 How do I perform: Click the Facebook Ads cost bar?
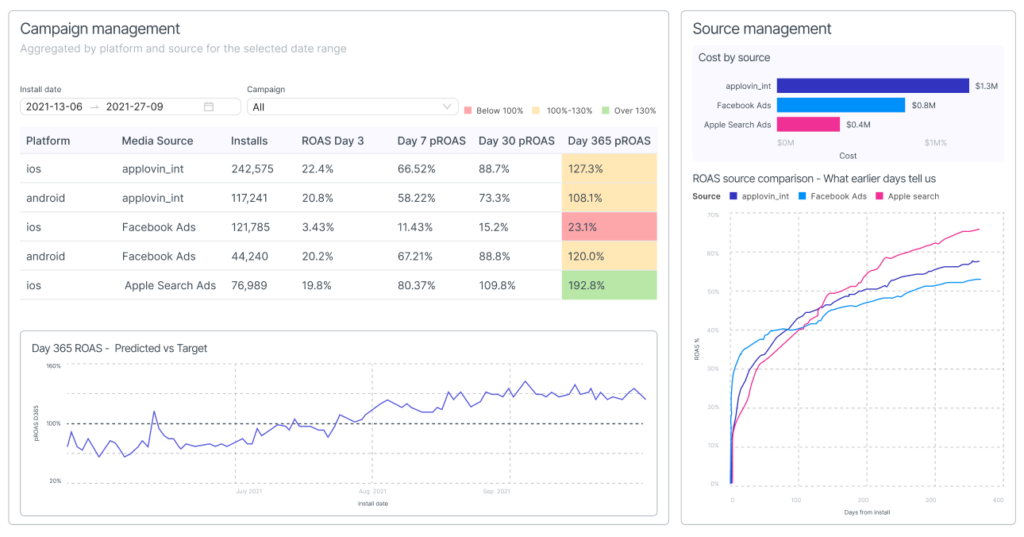pos(840,105)
